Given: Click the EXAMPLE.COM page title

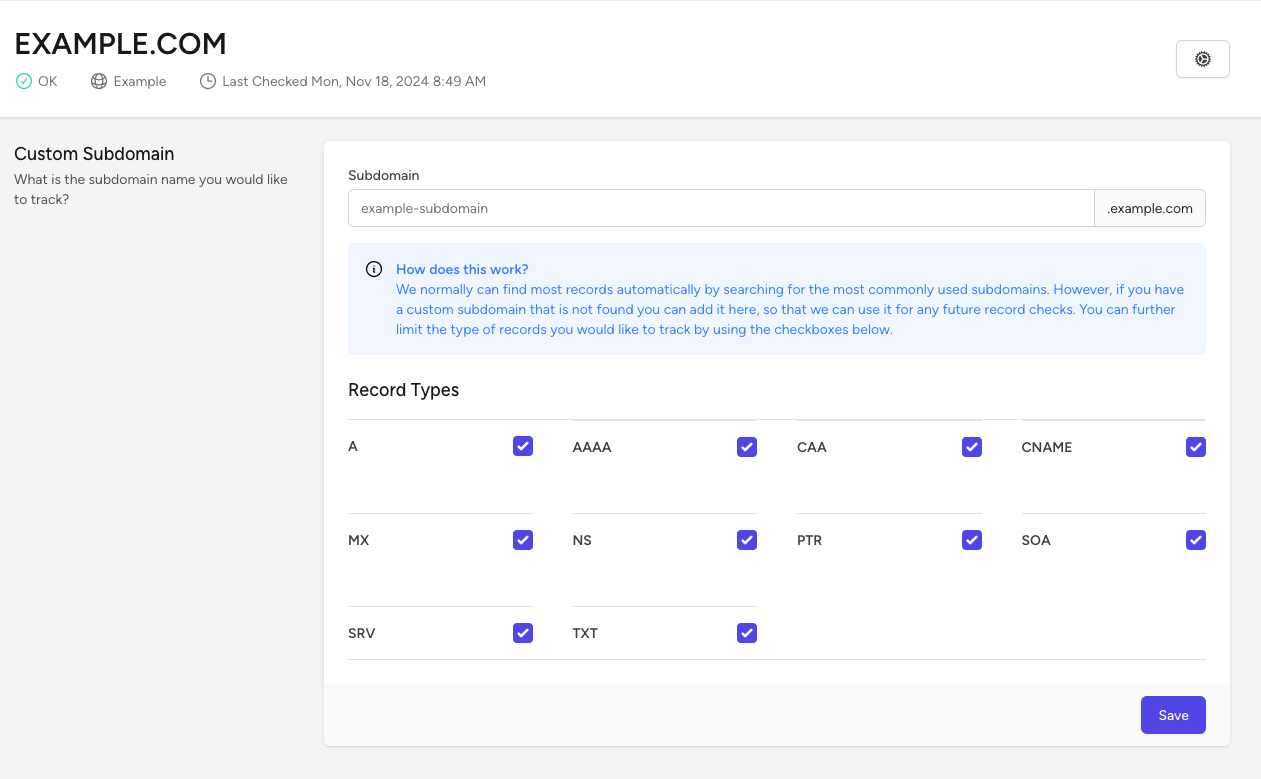Looking at the screenshot, I should (x=120, y=44).
